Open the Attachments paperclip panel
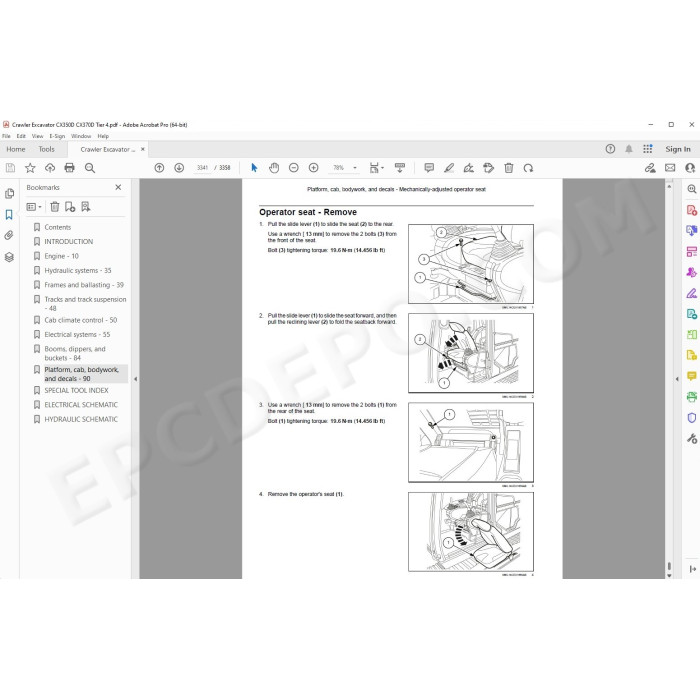The height and width of the screenshot is (700, 700). [x=9, y=236]
